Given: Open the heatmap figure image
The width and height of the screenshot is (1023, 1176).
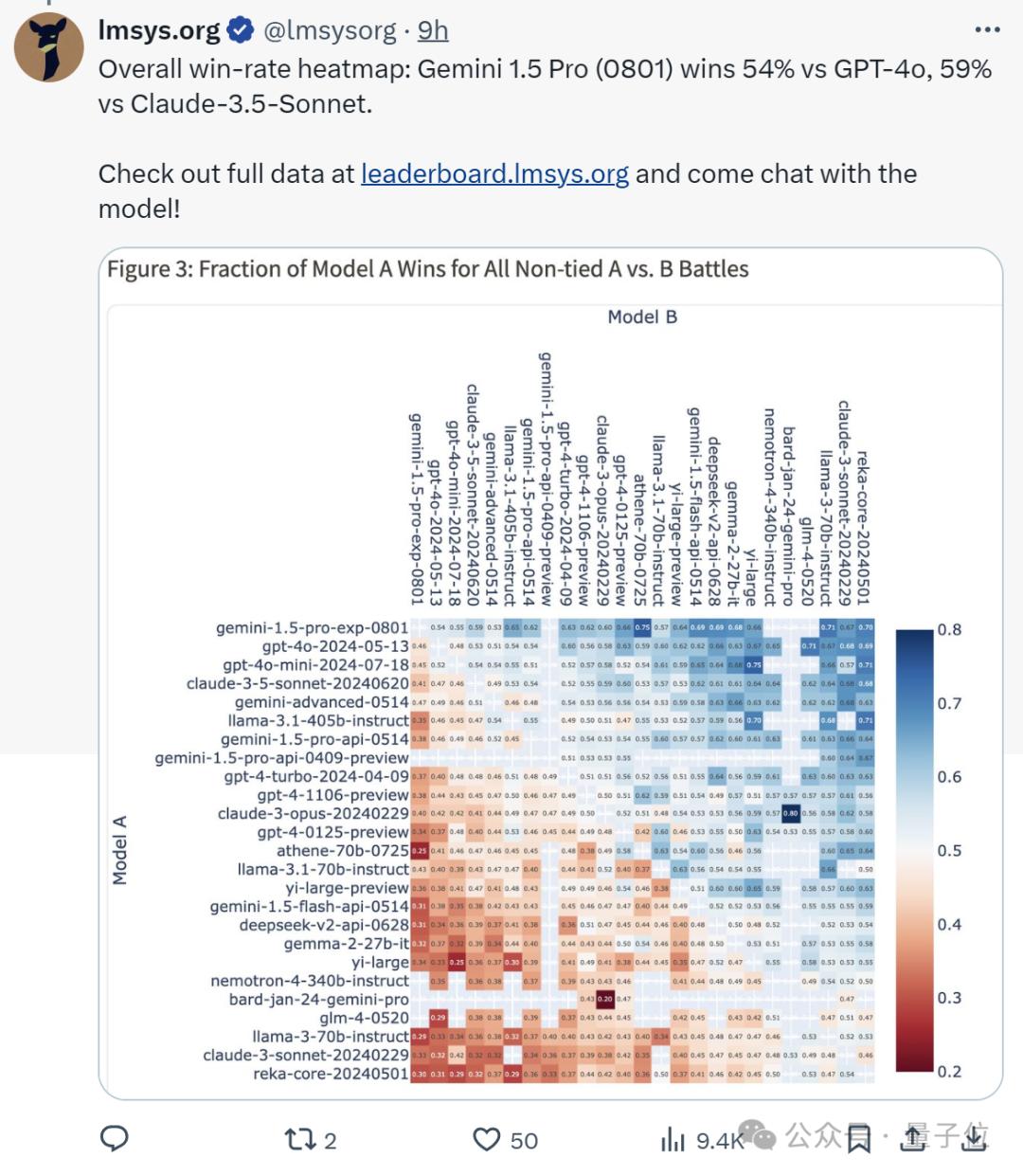Looking at the screenshot, I should [550, 673].
